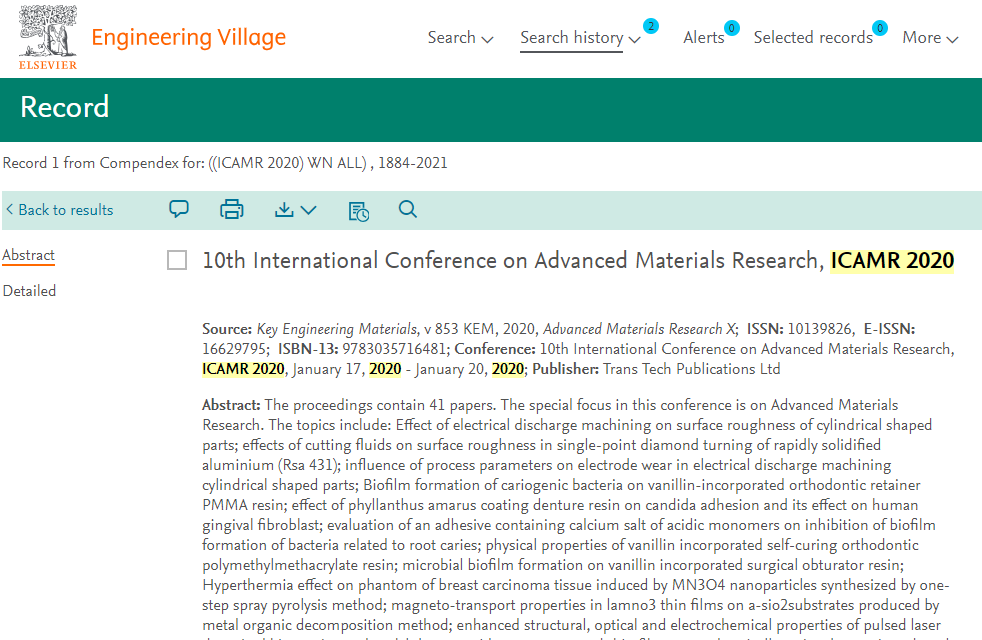This screenshot has height=640, width=982.
Task: Open the Alerts page
Action: pyautogui.click(x=703, y=38)
